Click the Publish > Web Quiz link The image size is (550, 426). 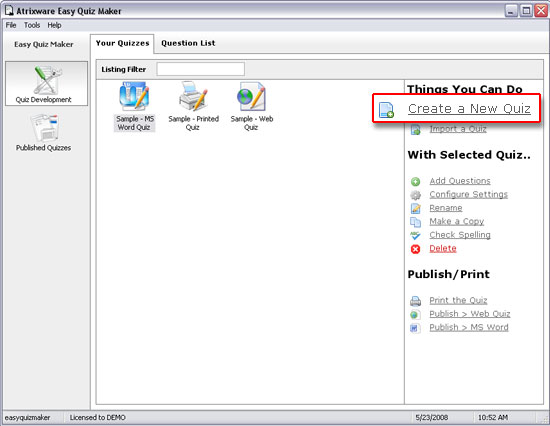pos(470,314)
